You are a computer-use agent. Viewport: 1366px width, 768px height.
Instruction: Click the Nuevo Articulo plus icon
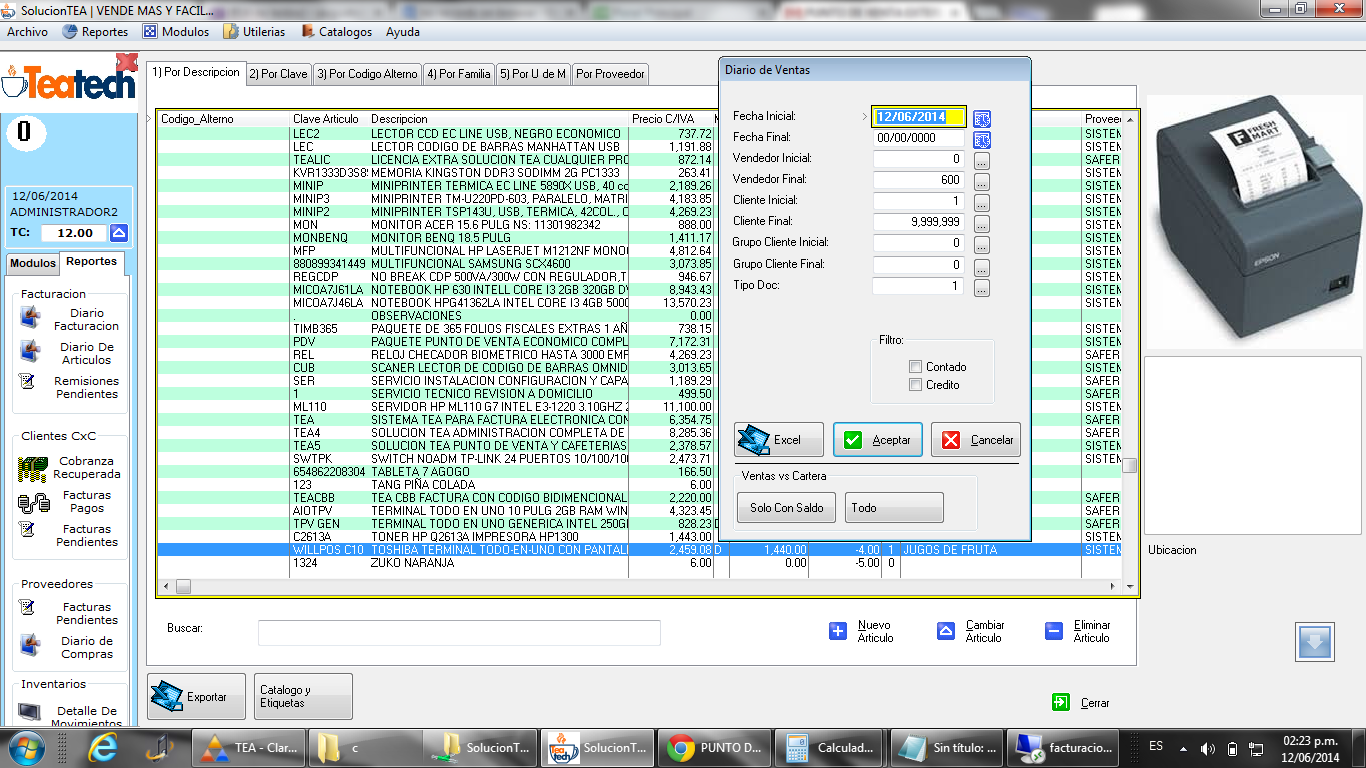[838, 631]
